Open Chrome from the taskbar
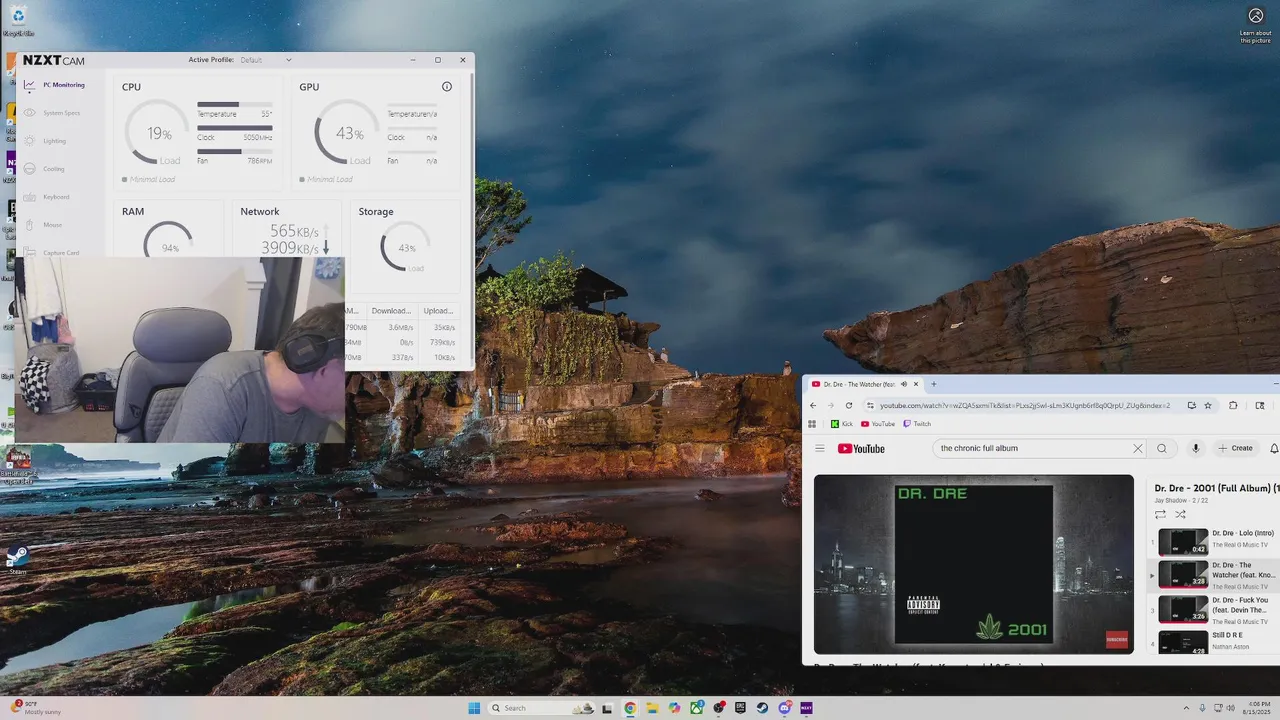This screenshot has height=720, width=1280. (x=630, y=708)
